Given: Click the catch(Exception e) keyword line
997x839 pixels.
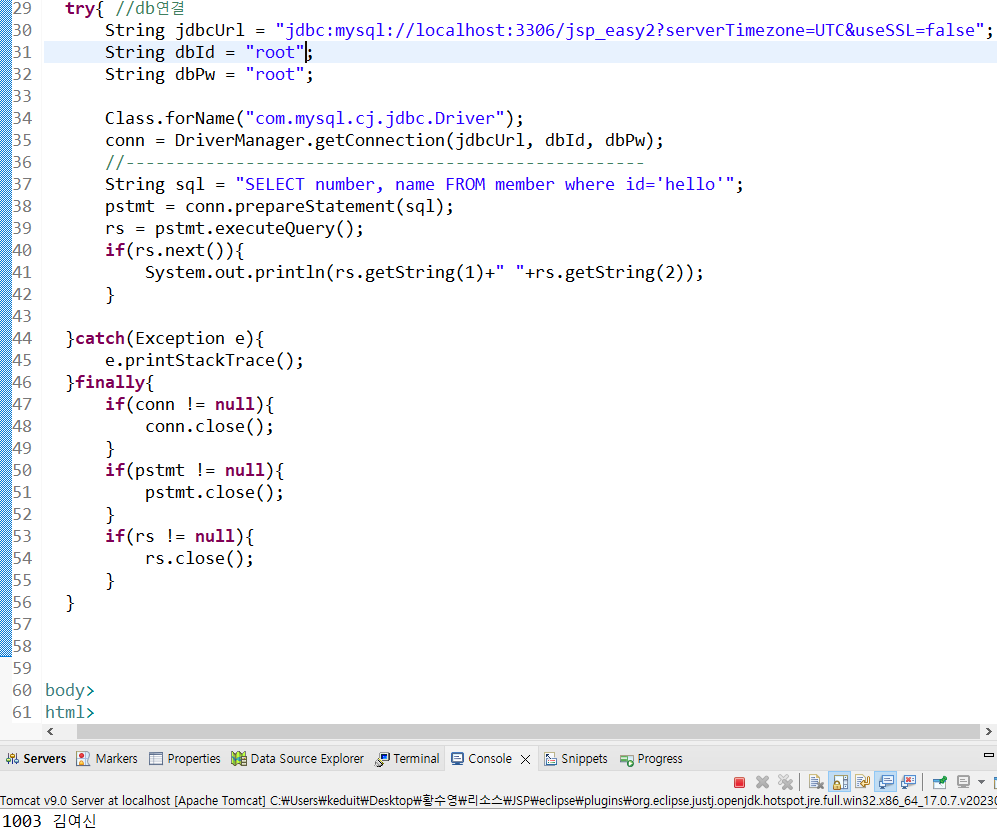Looking at the screenshot, I should [x=165, y=338].
